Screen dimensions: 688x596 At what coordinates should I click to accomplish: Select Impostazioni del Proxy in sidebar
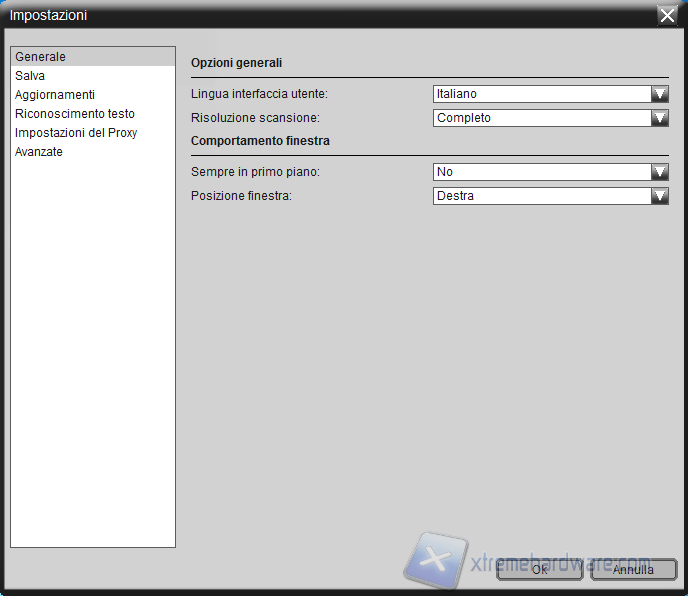(x=76, y=133)
